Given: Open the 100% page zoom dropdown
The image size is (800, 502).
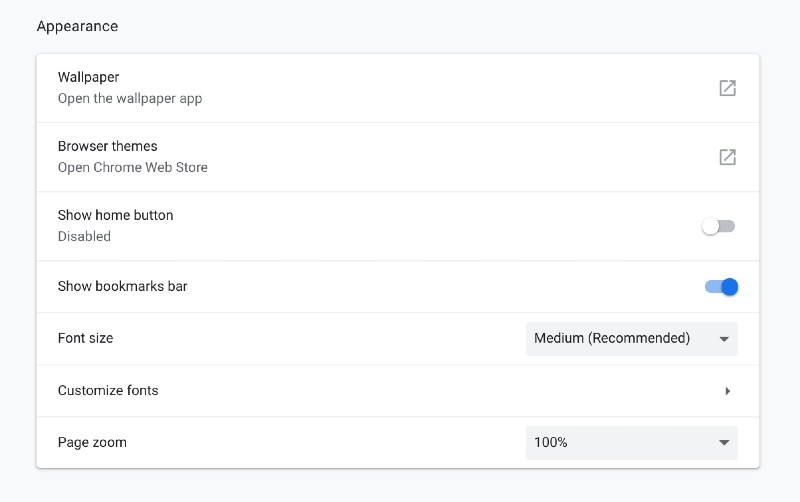Looking at the screenshot, I should 632,443.
